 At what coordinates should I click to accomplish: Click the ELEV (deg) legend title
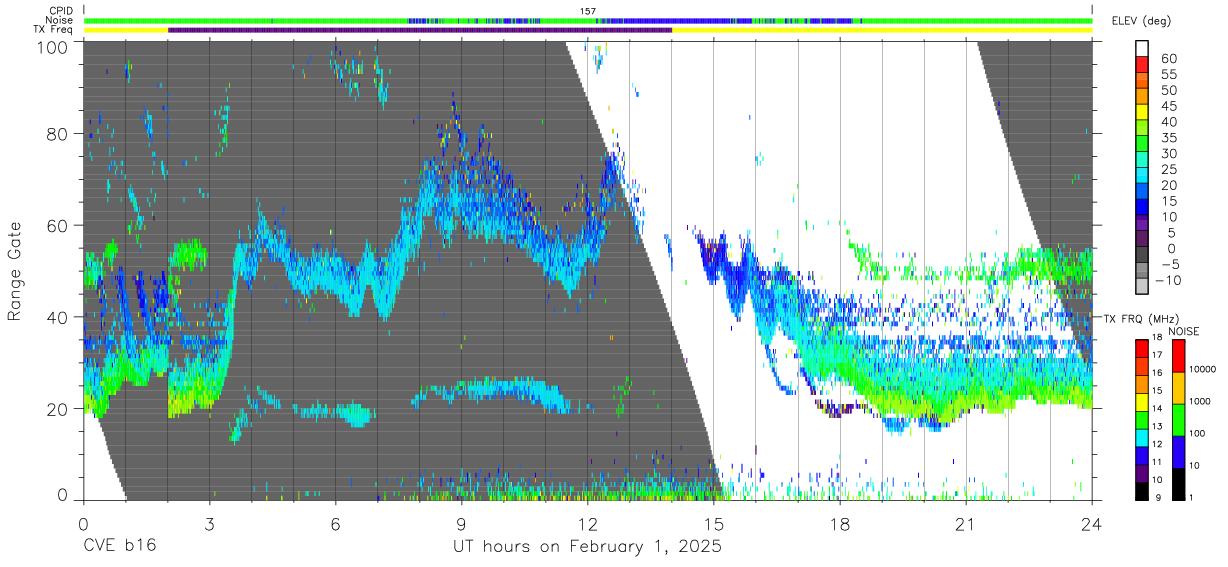pyautogui.click(x=1141, y=21)
